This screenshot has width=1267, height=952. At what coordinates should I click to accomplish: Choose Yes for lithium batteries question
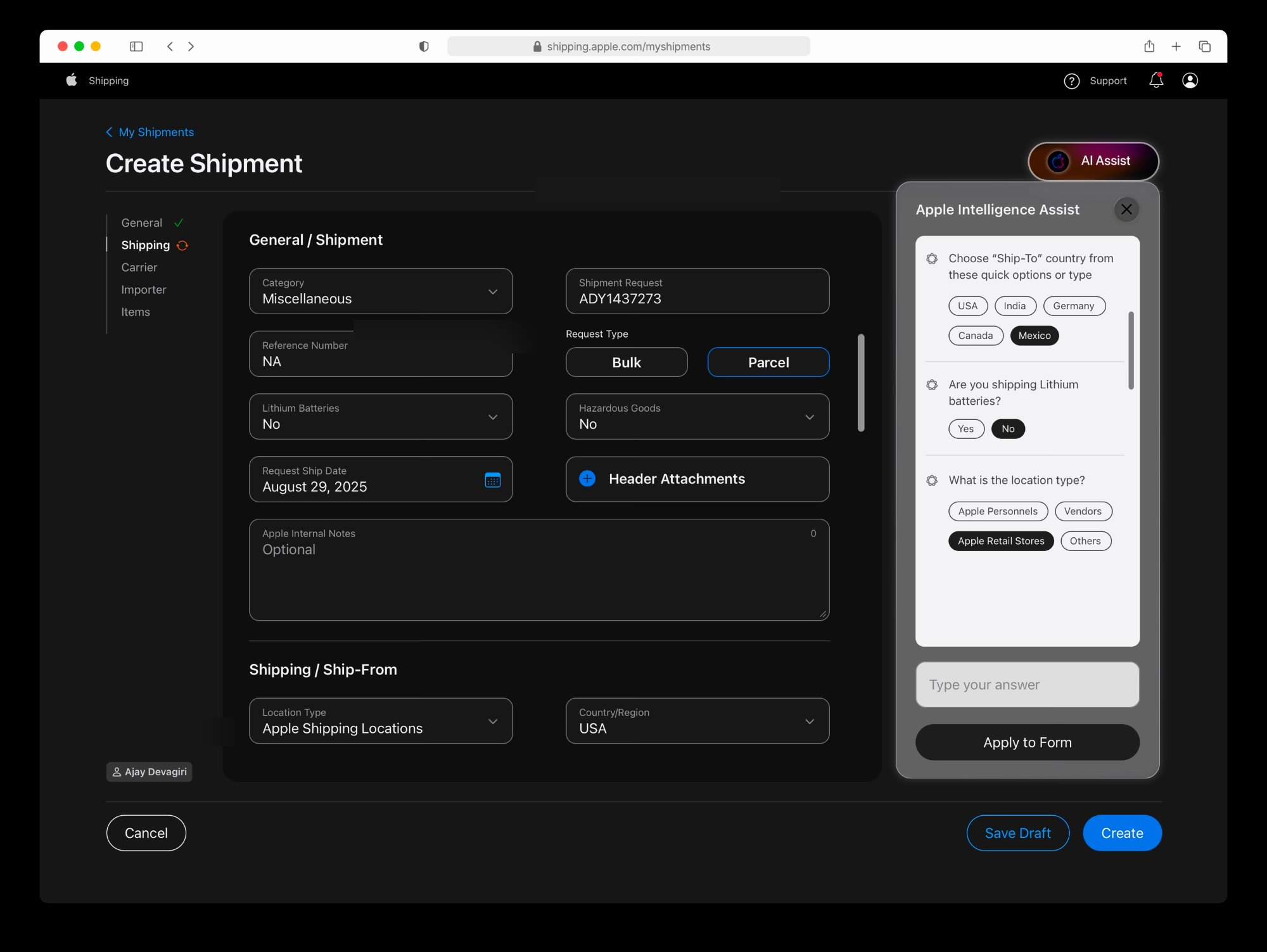pos(965,429)
